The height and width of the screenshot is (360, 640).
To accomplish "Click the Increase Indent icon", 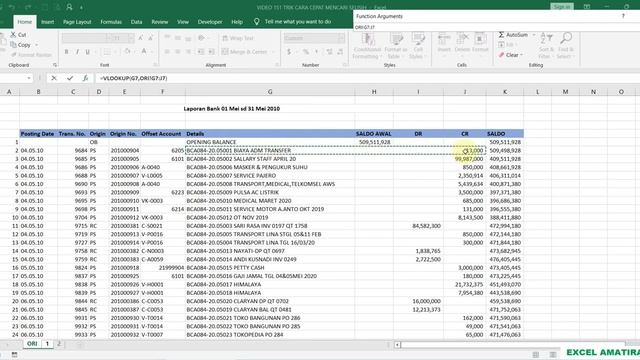I will point(211,52).
